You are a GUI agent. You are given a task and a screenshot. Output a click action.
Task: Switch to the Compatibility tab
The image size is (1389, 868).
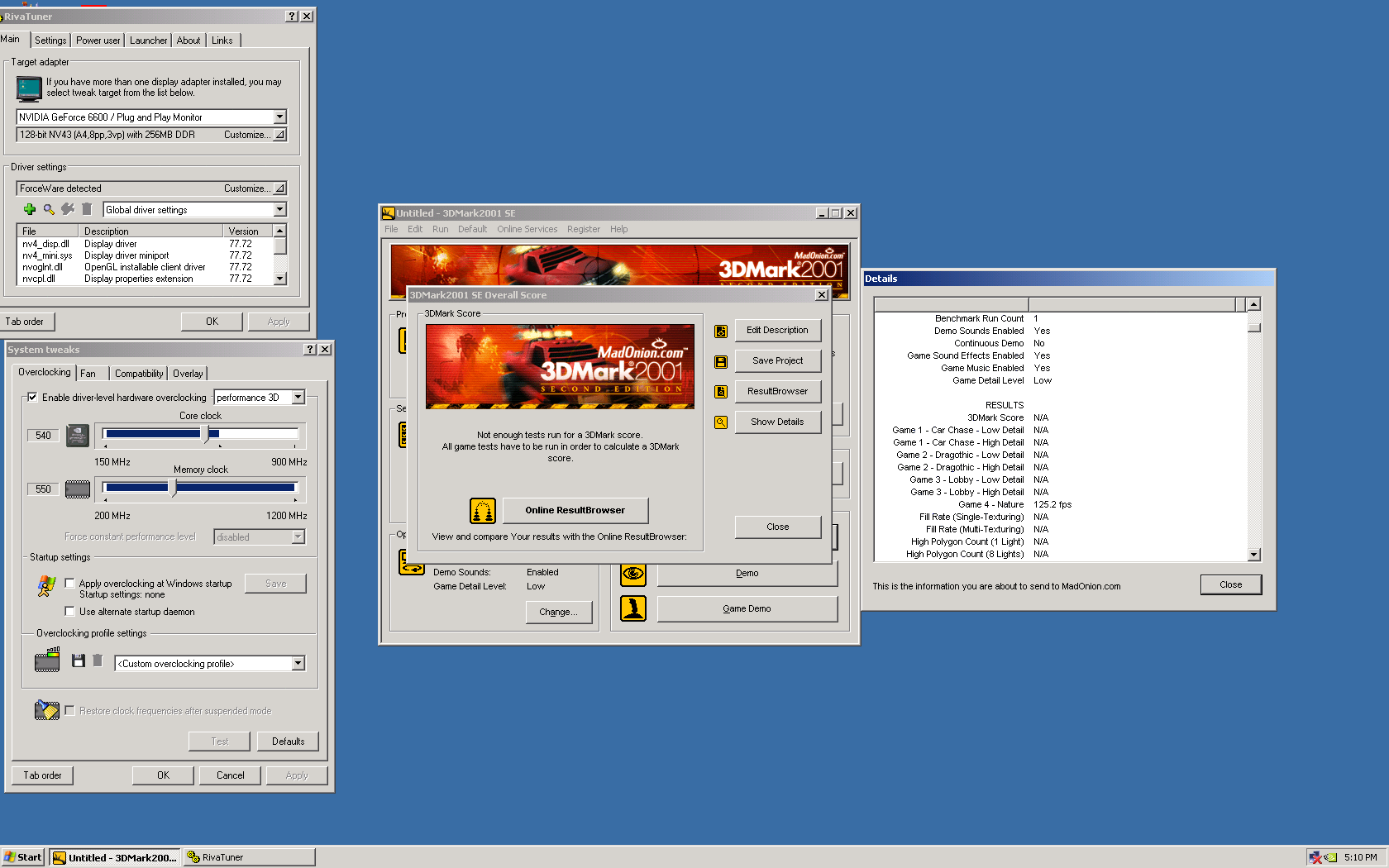click(x=139, y=374)
